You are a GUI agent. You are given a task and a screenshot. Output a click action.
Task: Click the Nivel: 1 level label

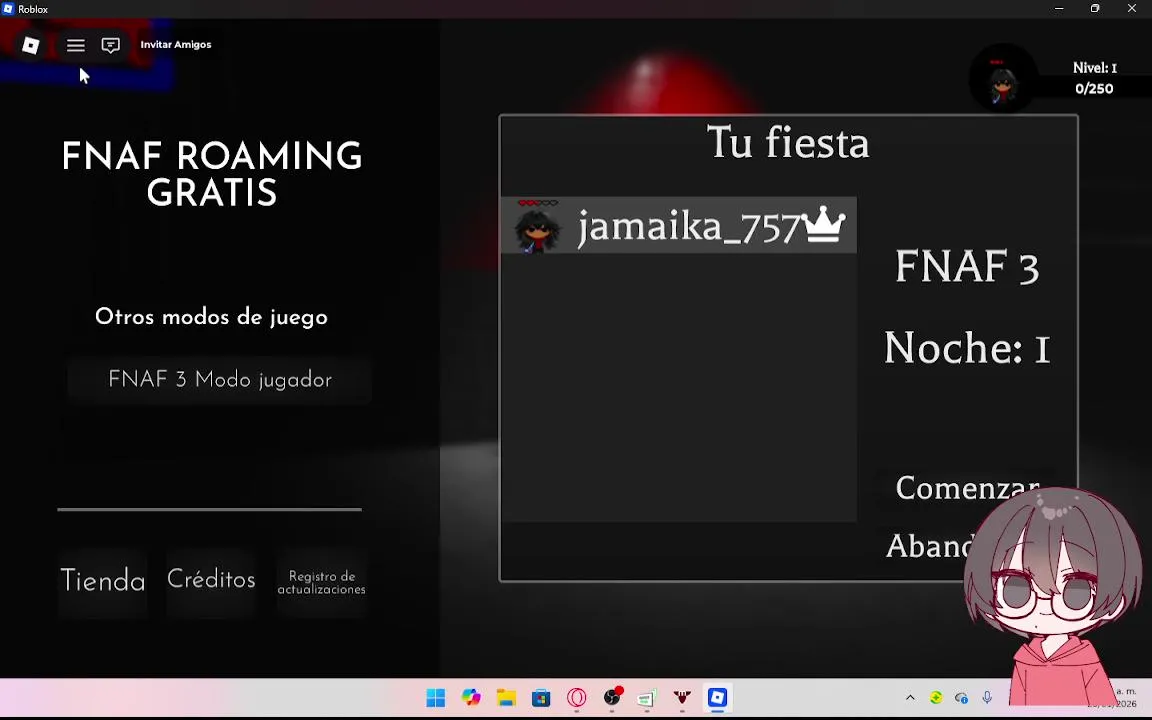[x=1095, y=68]
